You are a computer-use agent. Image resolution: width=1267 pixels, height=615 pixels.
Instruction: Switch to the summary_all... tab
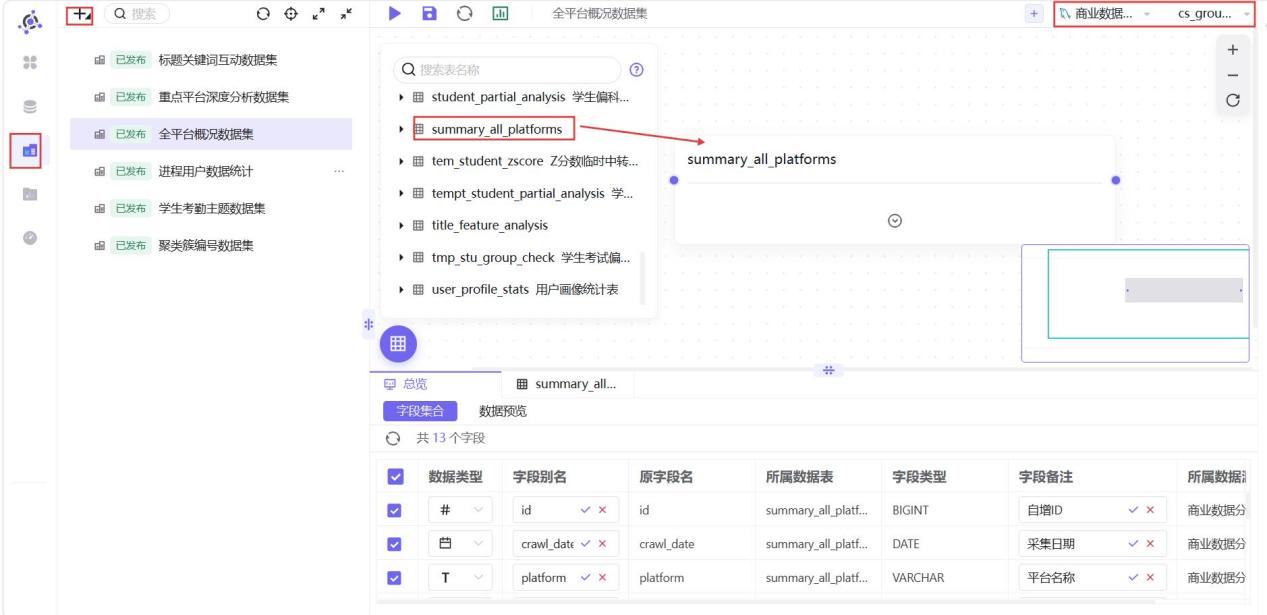click(567, 384)
